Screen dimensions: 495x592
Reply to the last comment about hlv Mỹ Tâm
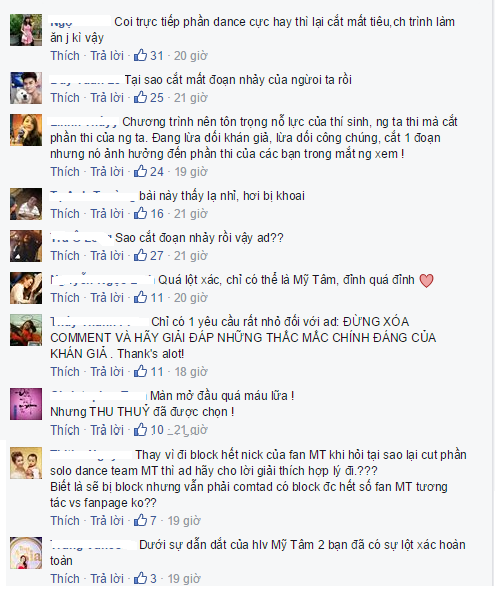coord(107,578)
